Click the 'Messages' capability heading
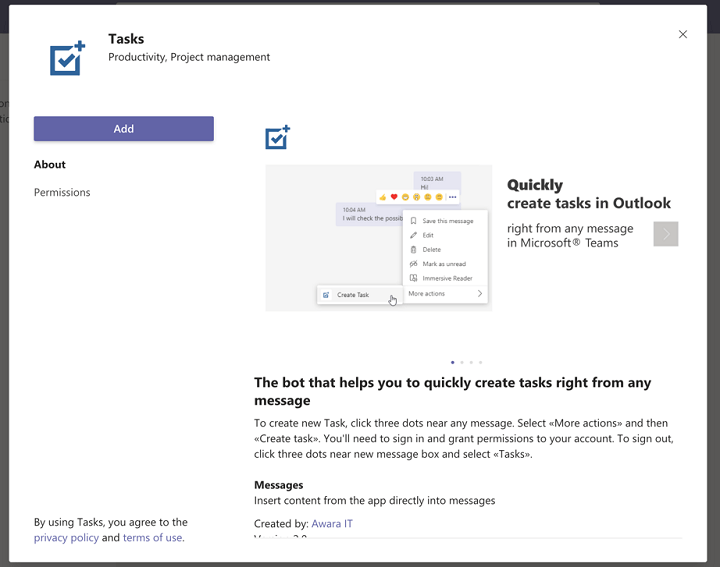The image size is (720, 567). click(279, 485)
